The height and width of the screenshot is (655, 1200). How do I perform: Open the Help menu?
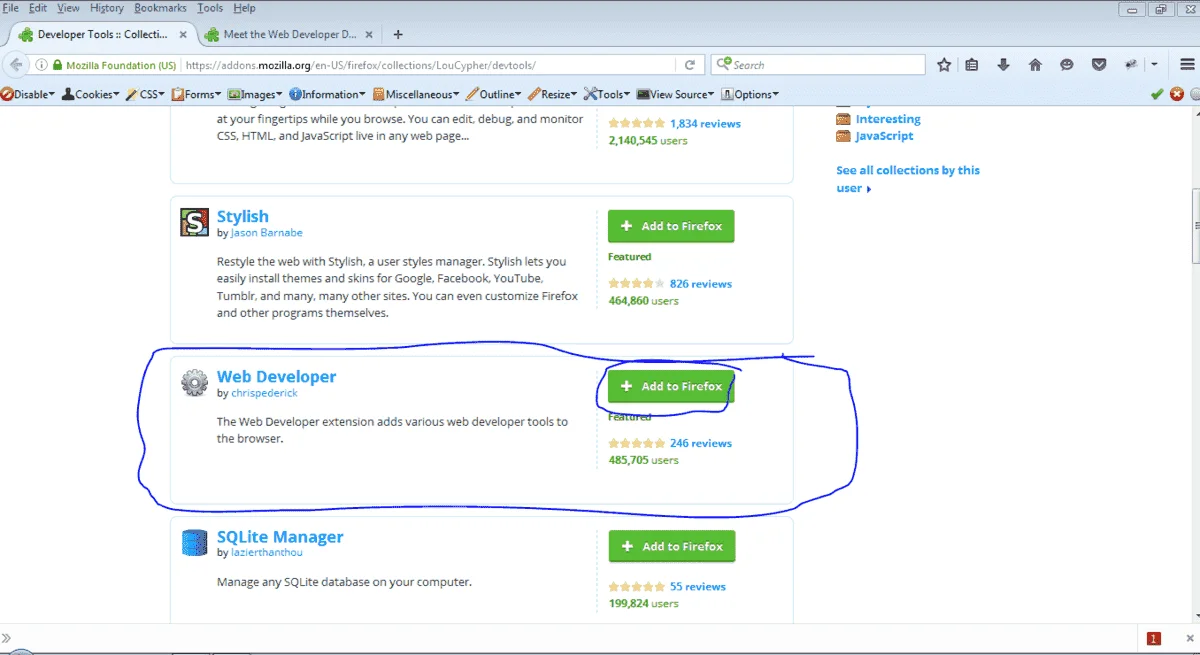244,8
